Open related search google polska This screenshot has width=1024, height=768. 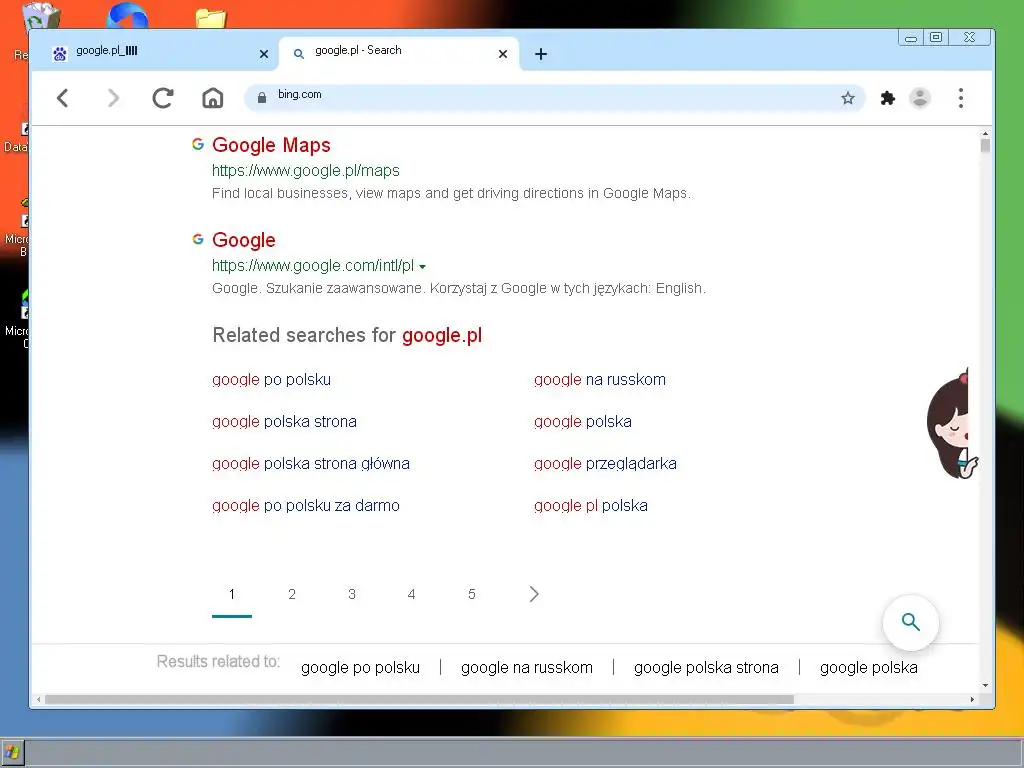583,421
